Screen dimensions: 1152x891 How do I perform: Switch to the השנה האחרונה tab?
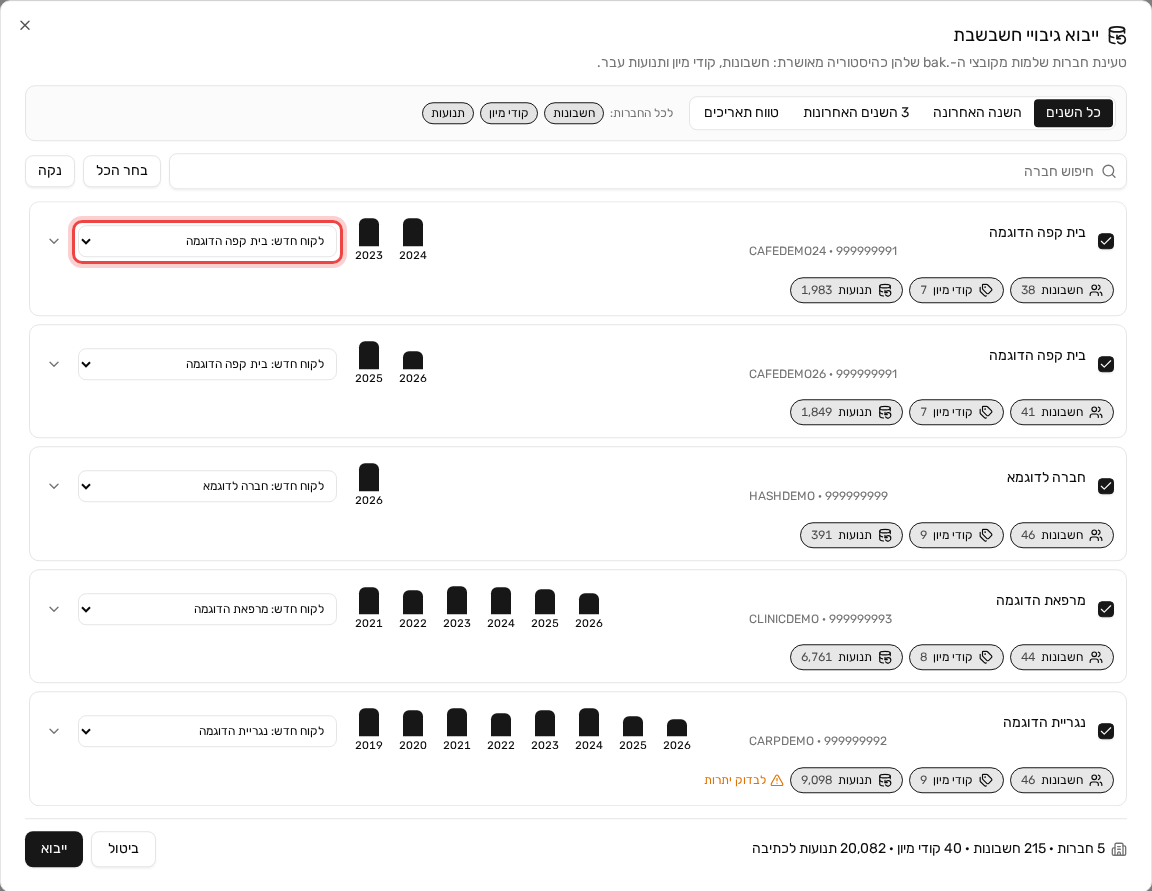coord(976,113)
